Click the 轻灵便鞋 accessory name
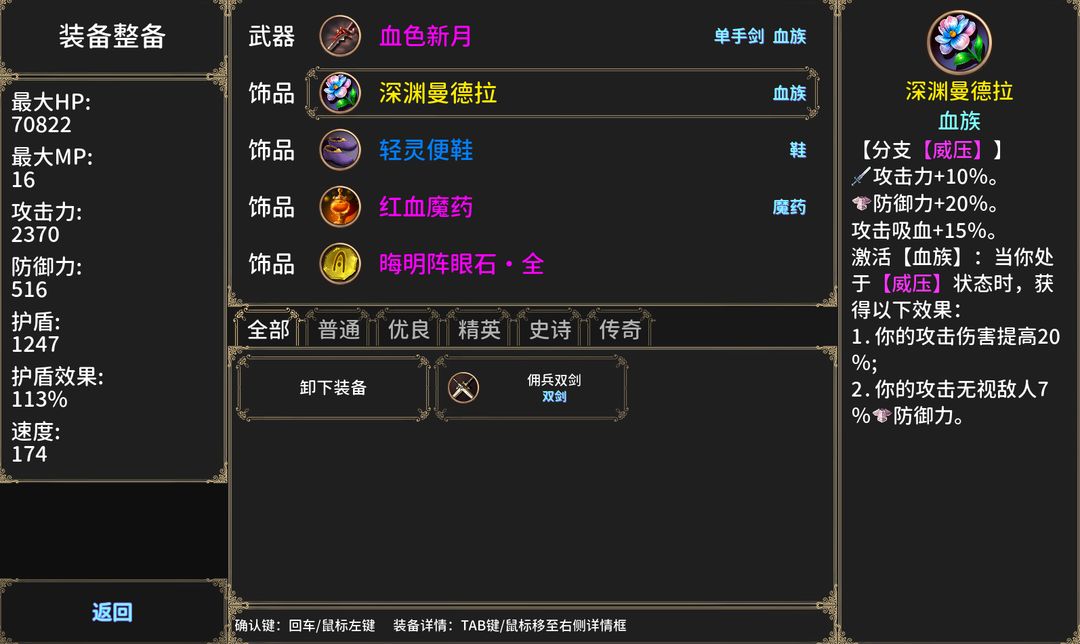 426,150
